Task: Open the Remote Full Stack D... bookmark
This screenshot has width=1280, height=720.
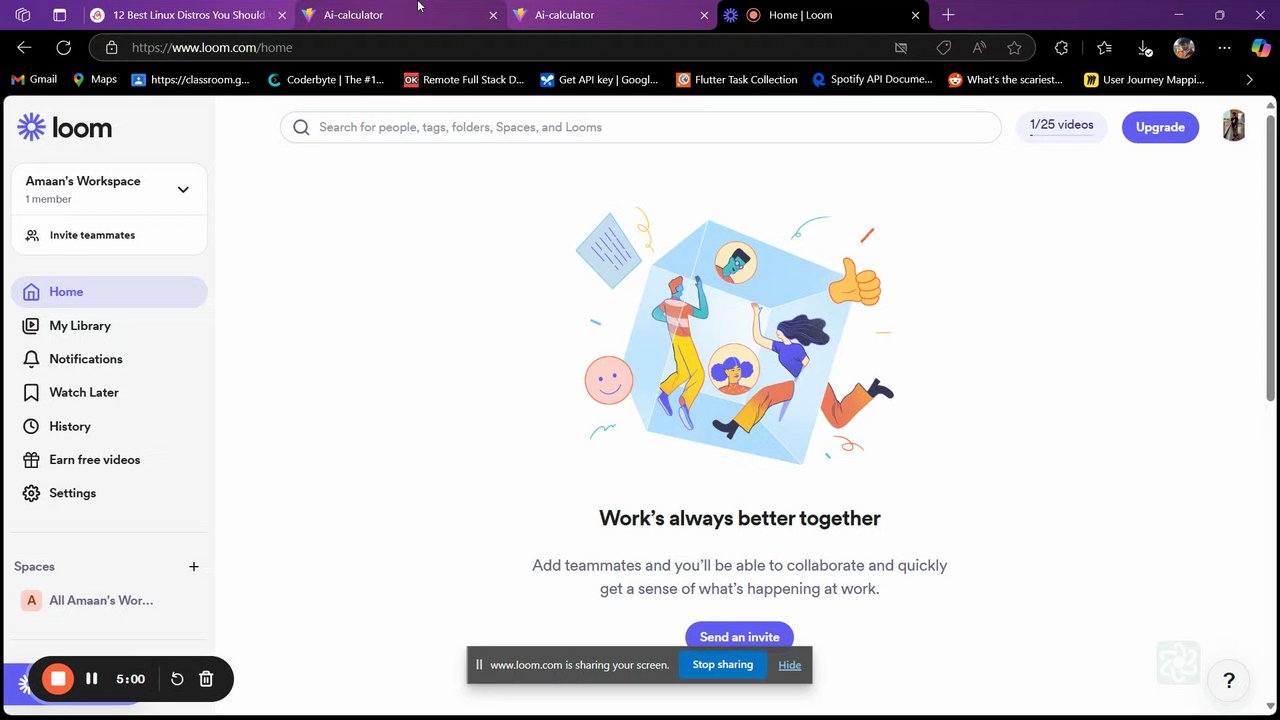Action: [464, 79]
